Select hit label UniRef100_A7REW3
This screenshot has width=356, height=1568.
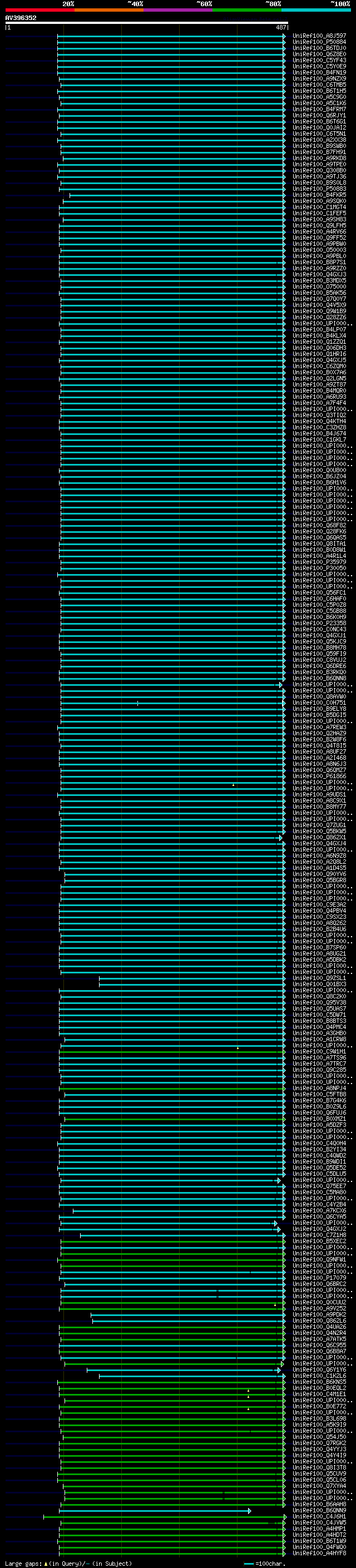319,727
